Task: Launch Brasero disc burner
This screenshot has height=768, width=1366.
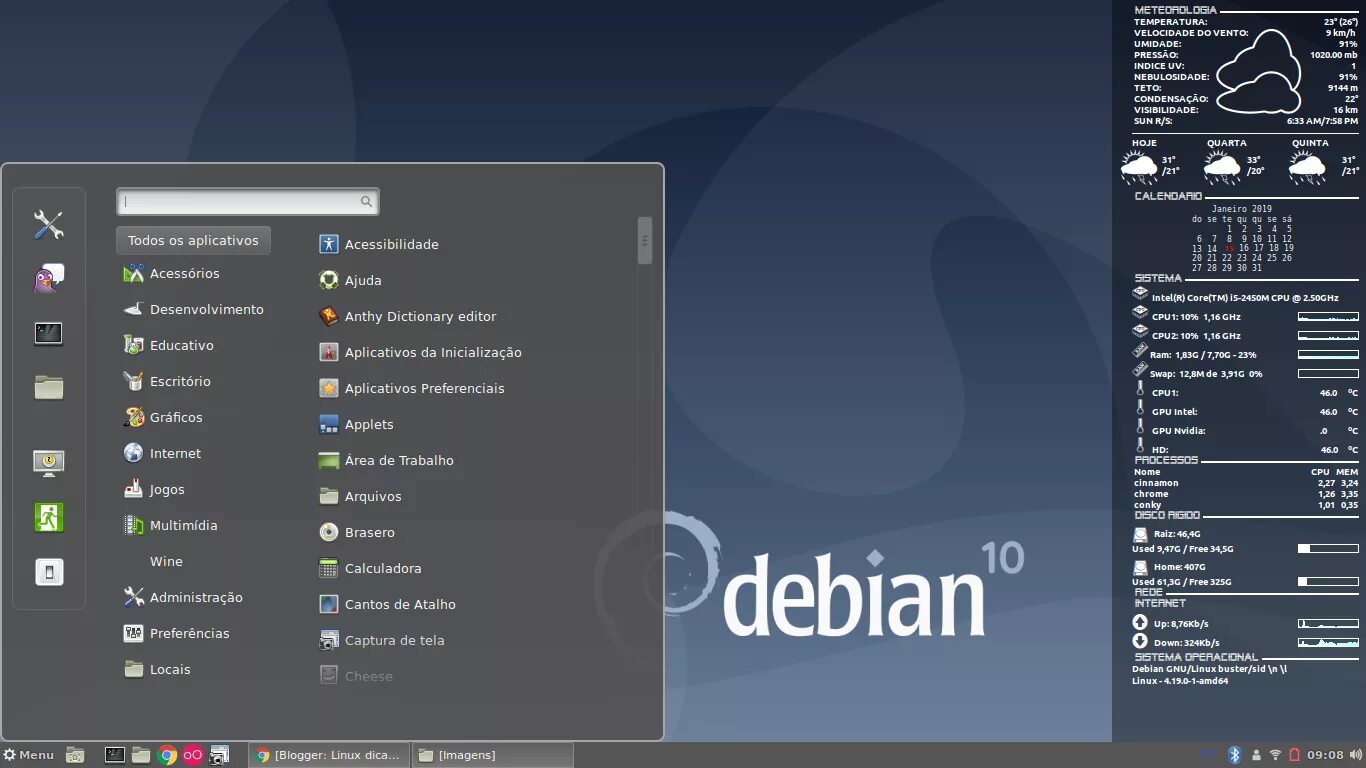Action: tap(356, 532)
